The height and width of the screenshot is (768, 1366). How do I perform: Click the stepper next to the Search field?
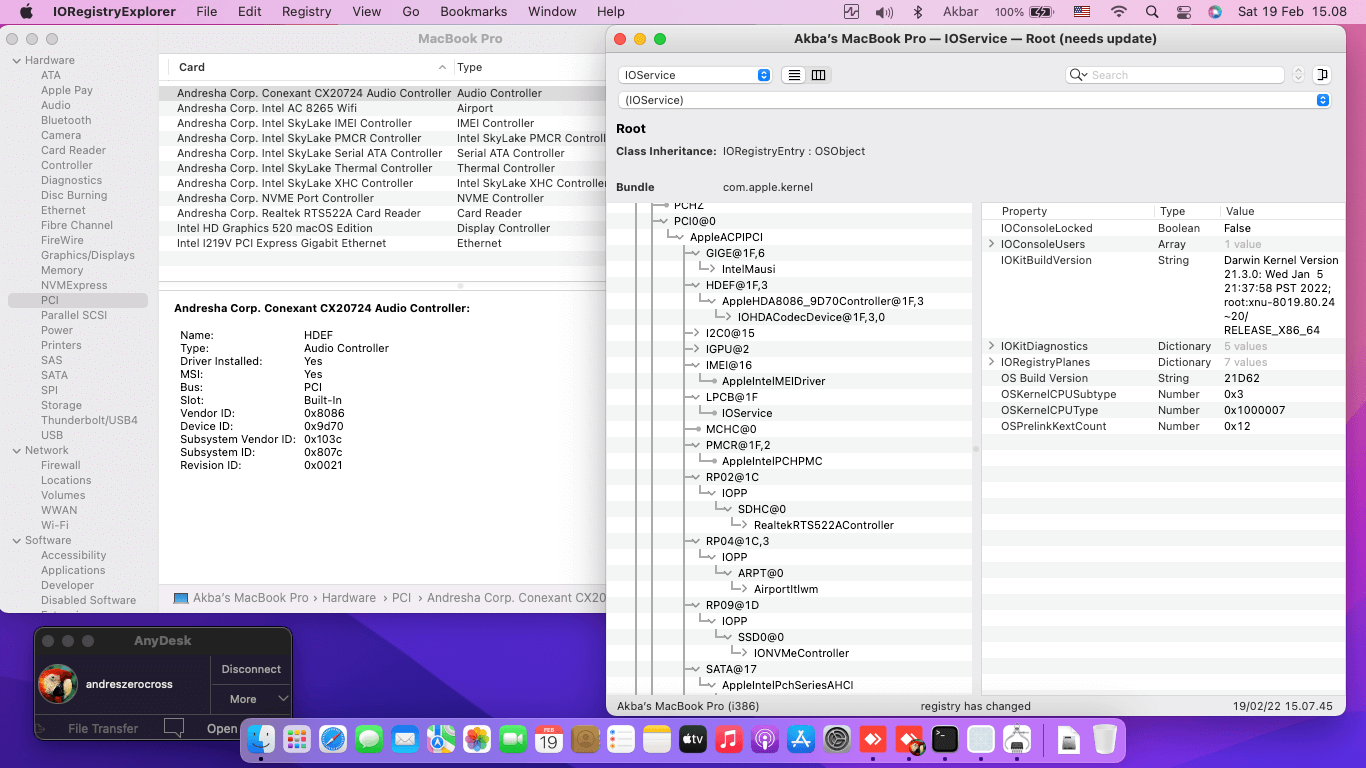pyautogui.click(x=1299, y=75)
